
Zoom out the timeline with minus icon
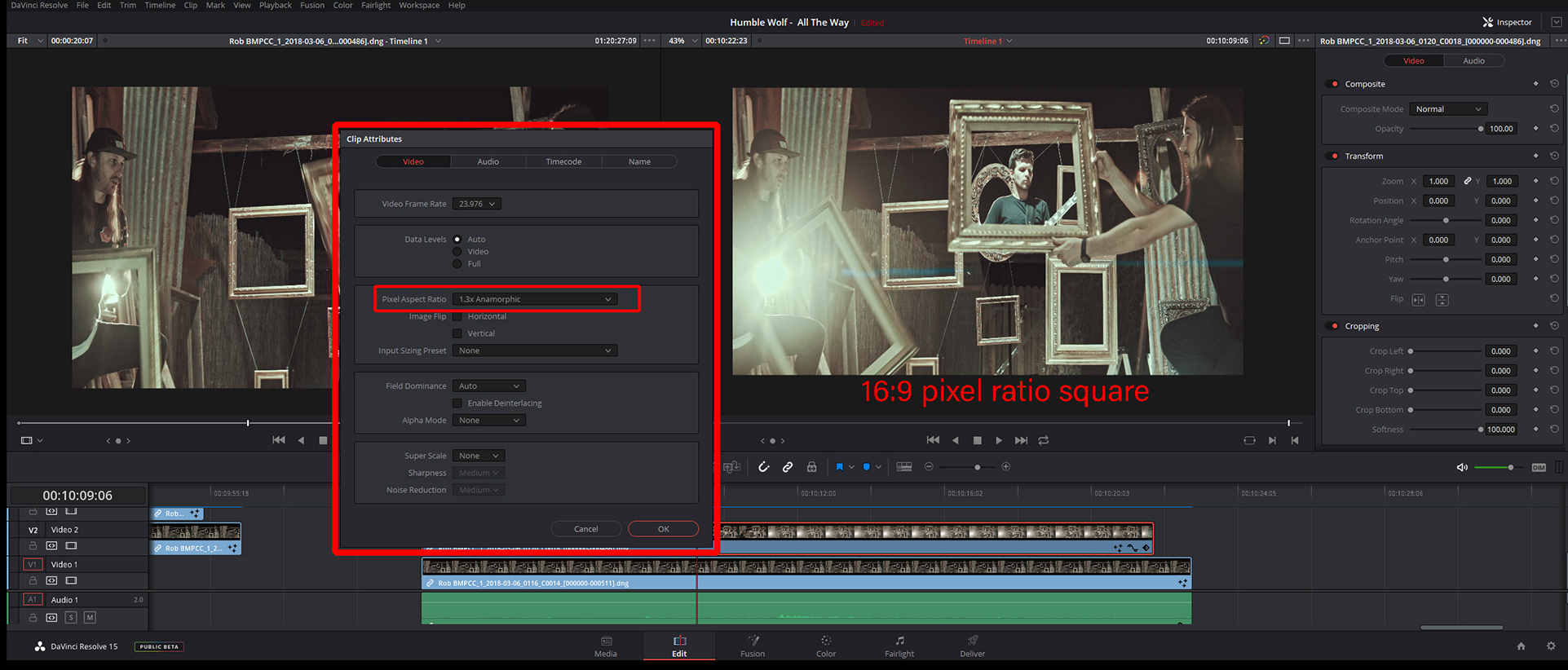coord(929,467)
